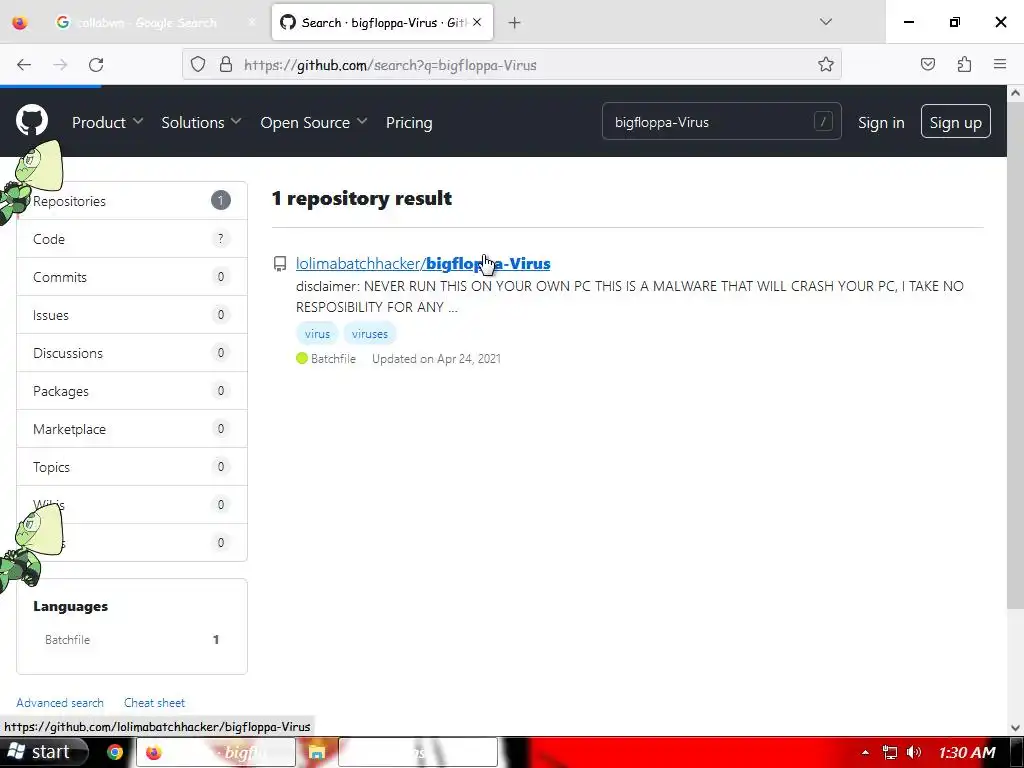This screenshot has height=768, width=1024.
Task: Select the Commits filter
Action: pos(132,277)
